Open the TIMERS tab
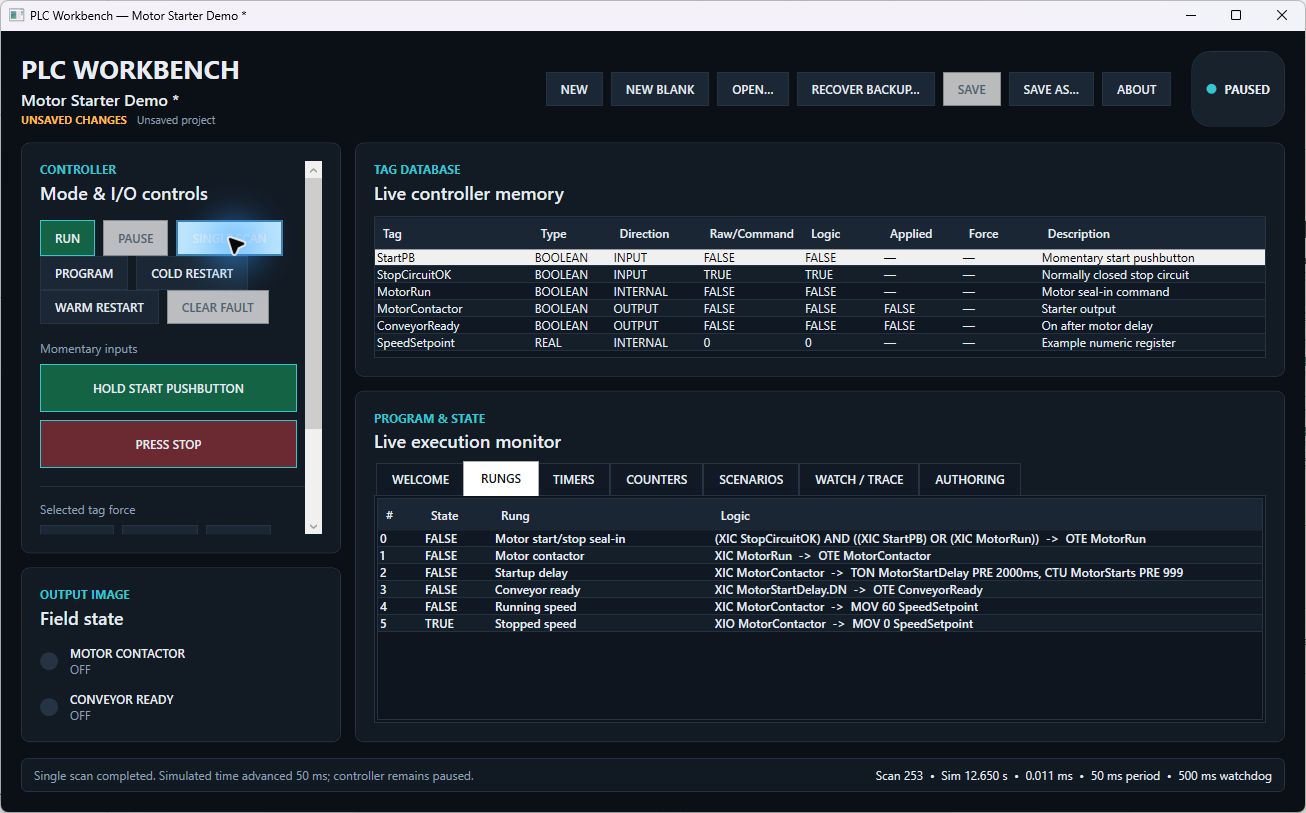This screenshot has width=1306, height=813. pos(574,479)
